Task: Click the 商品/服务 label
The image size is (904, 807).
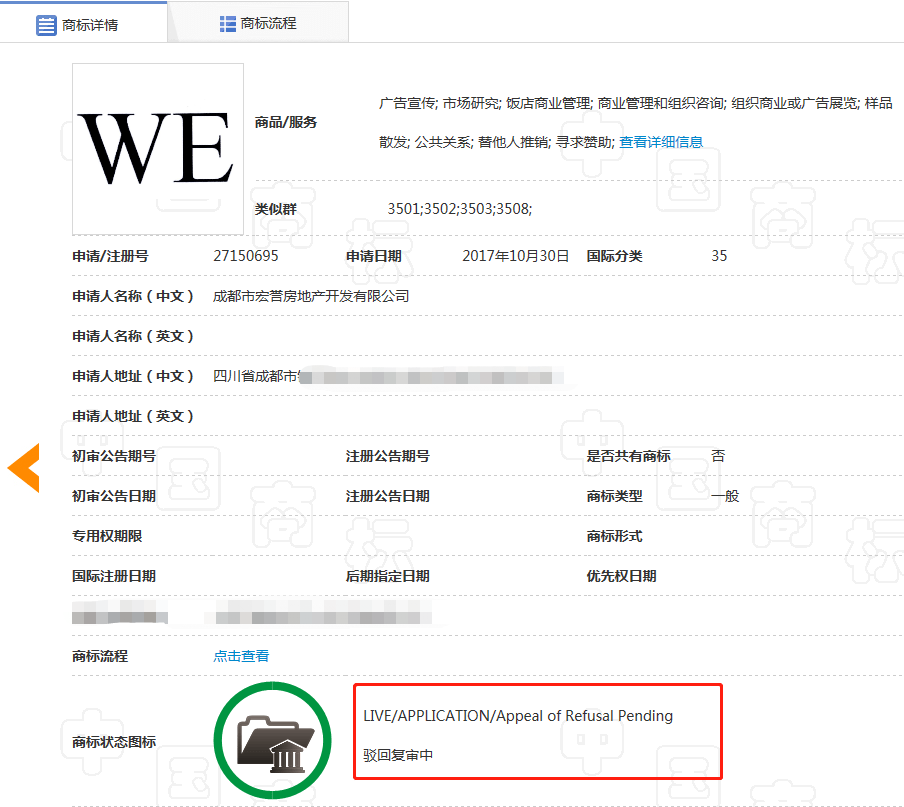Action: [286, 122]
